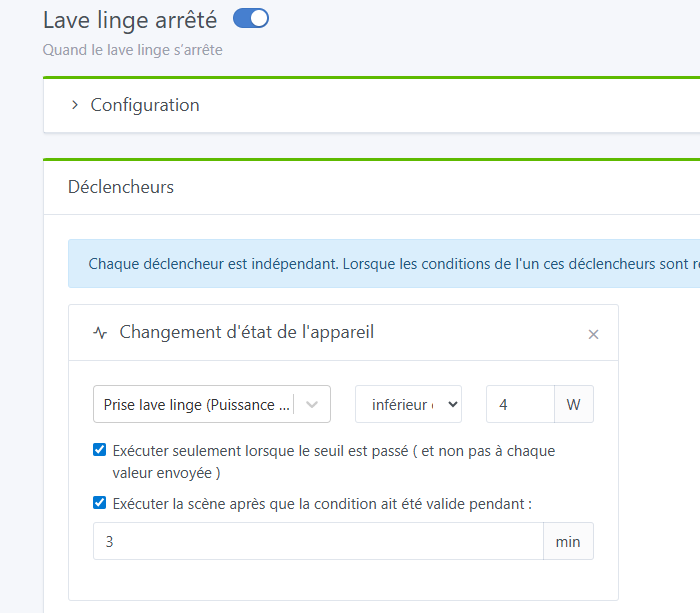Screen dimensions: 700x613
Task: Open the inférieur comparison operator dropdown
Action: point(408,405)
